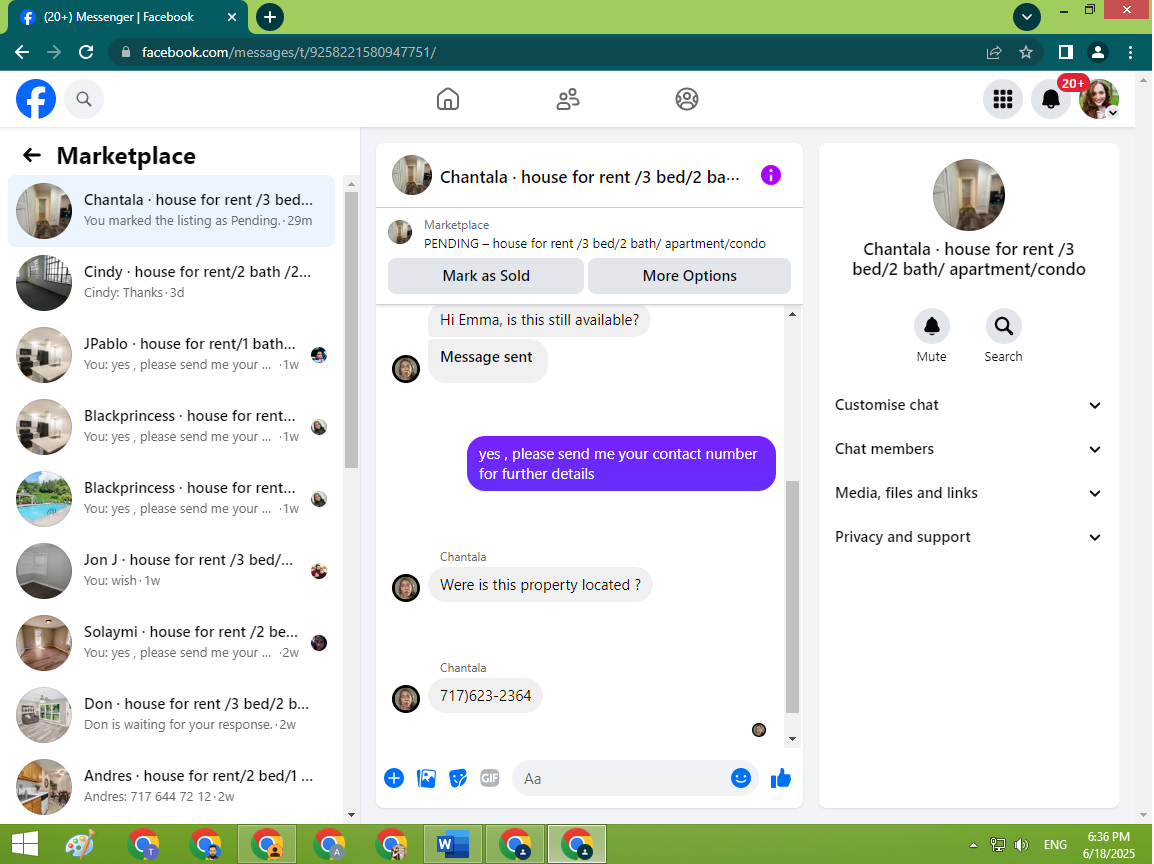Image resolution: width=1154 pixels, height=864 pixels.
Task: Reload the page with refresh icon
Action: click(x=86, y=52)
